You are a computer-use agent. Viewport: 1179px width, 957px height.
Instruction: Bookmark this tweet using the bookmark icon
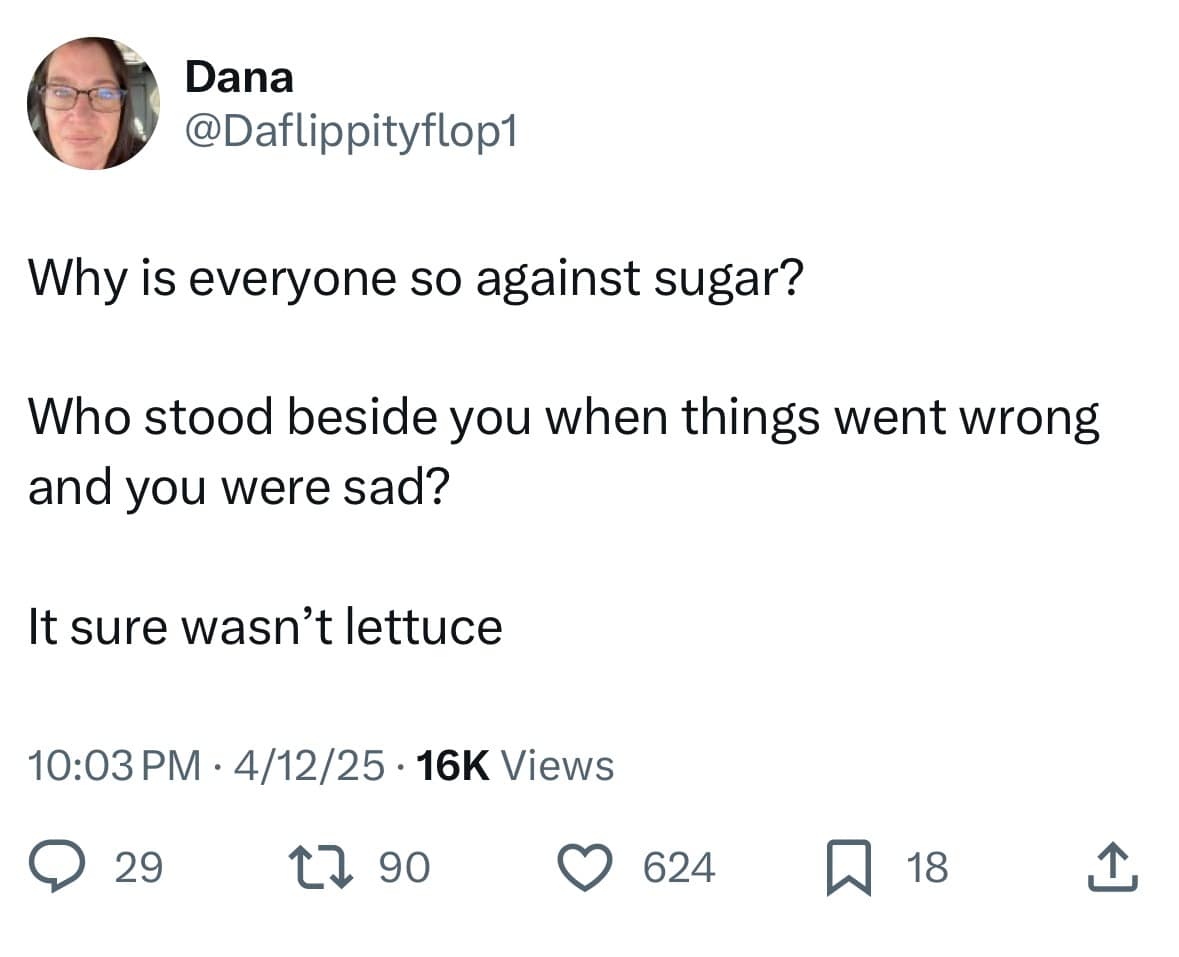tap(848, 866)
